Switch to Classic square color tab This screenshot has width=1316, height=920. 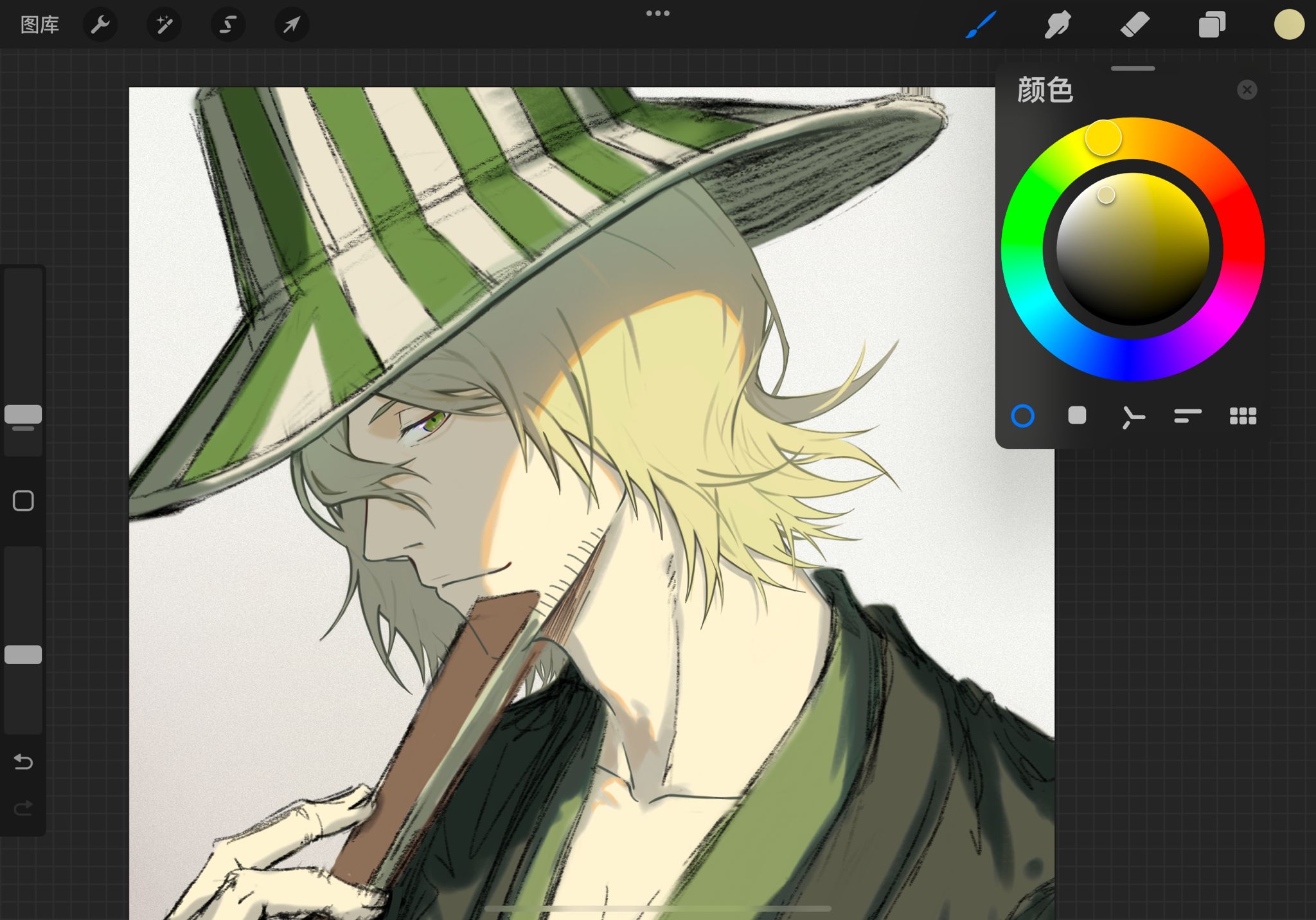1077,415
